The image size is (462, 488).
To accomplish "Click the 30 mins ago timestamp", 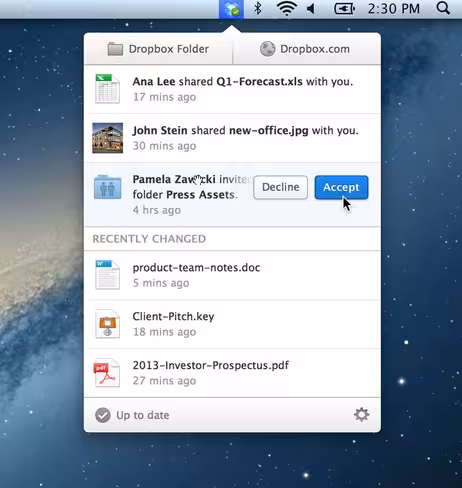I will (x=164, y=146).
